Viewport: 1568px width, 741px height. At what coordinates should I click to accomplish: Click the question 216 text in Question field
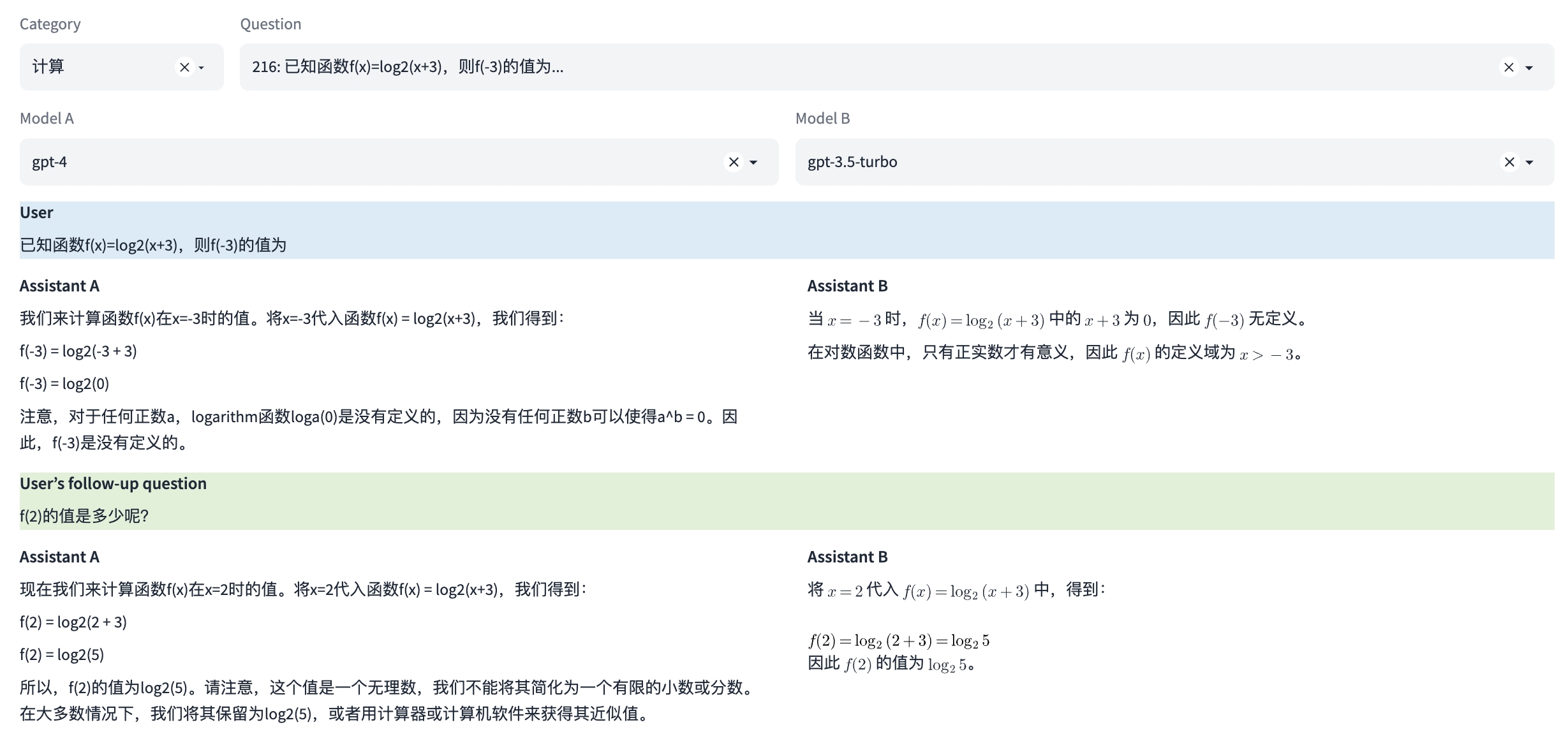(407, 67)
